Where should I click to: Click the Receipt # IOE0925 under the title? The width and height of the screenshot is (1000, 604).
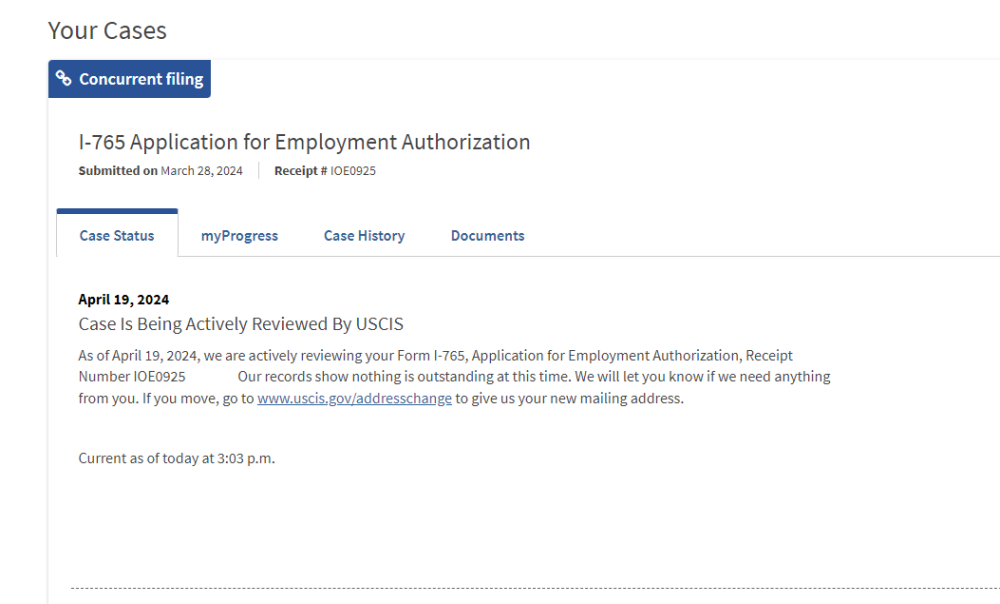(325, 171)
